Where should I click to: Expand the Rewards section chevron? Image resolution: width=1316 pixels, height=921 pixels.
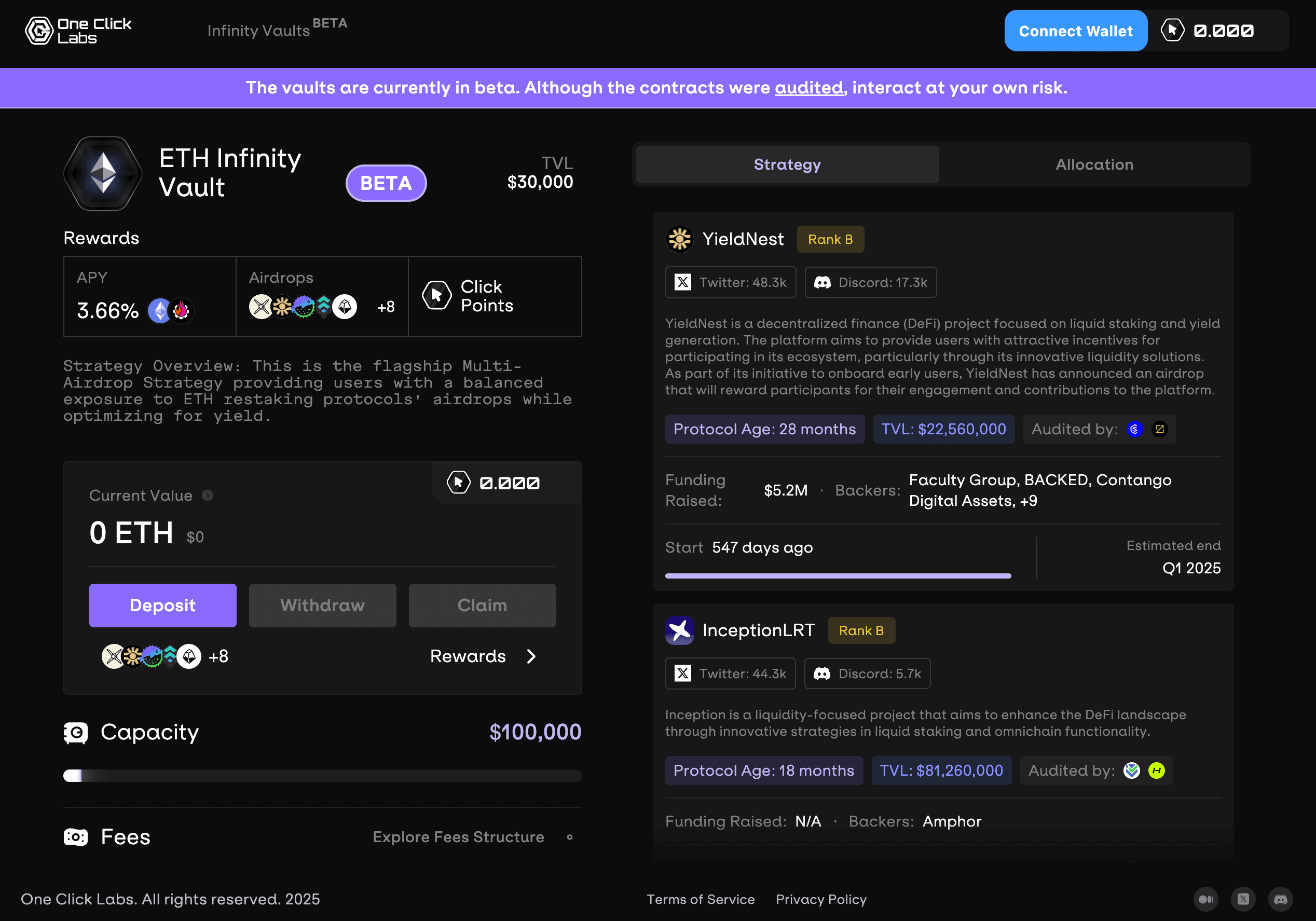[531, 656]
